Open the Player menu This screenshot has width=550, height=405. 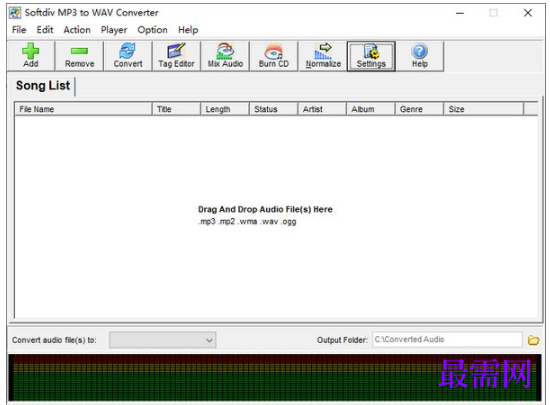[x=114, y=30]
